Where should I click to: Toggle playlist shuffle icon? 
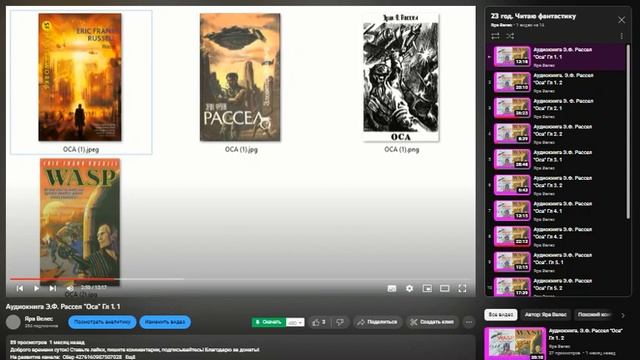click(x=510, y=36)
